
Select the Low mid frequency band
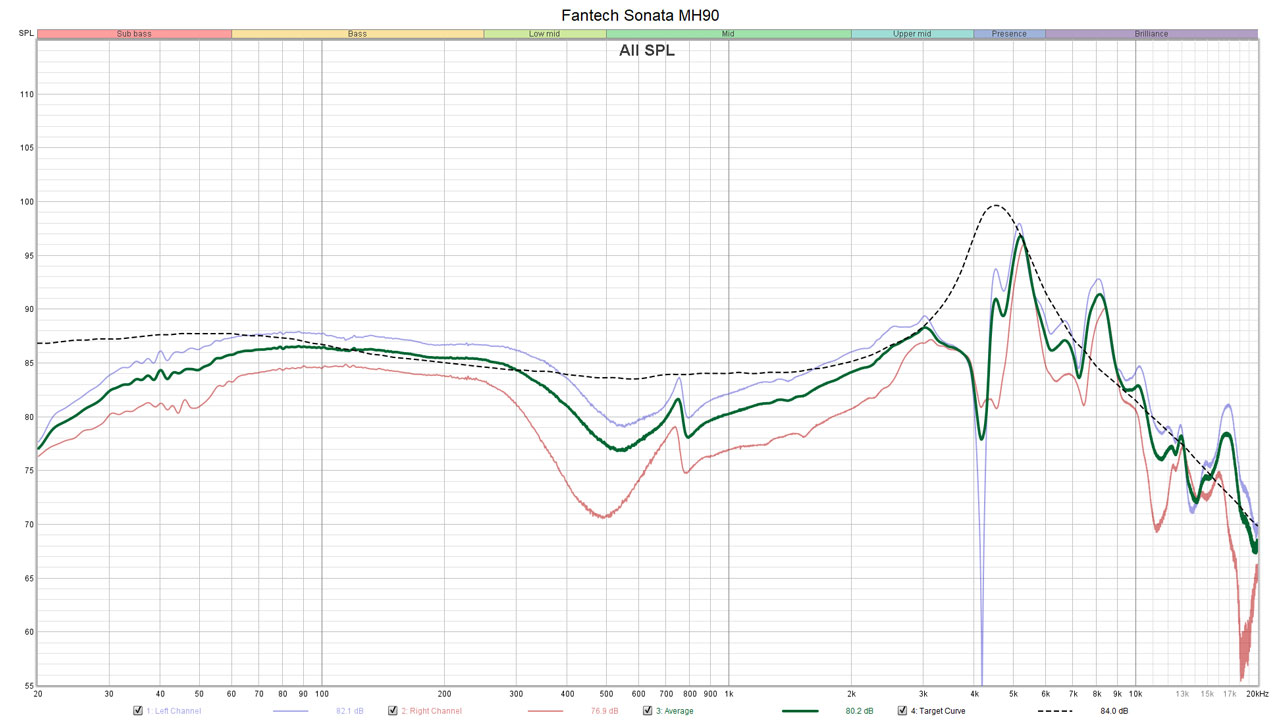point(545,34)
